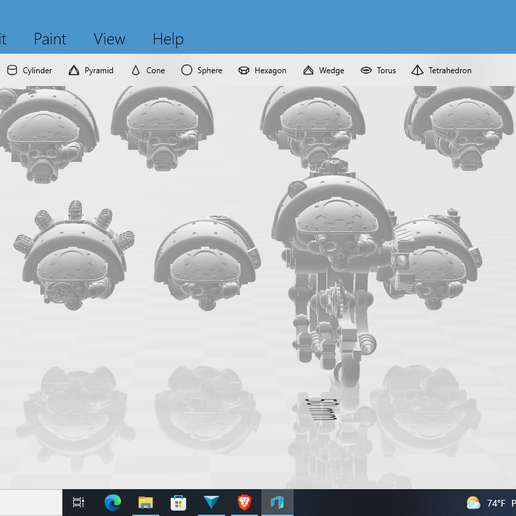Insert a Pyramid shape
Viewport: 516px width, 516px height.
tap(91, 70)
